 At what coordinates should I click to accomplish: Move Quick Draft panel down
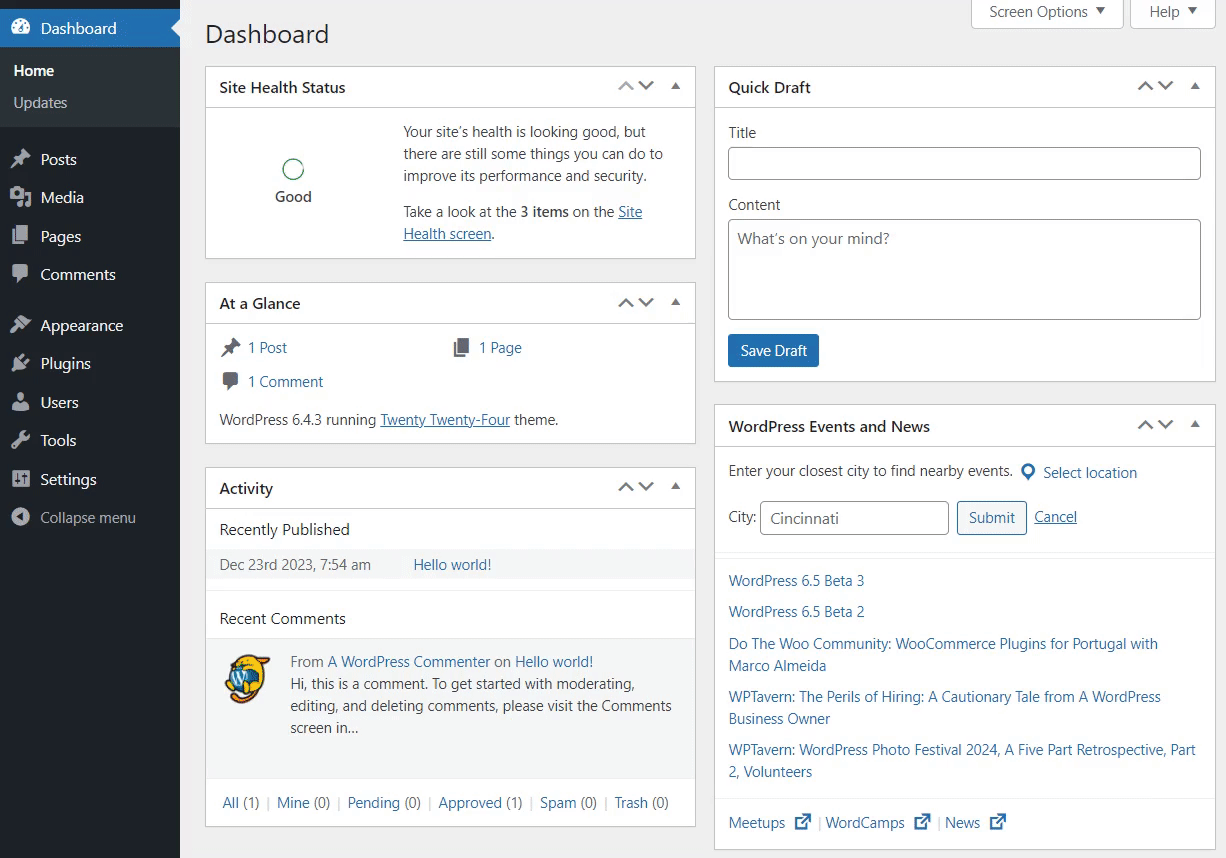pos(1165,87)
